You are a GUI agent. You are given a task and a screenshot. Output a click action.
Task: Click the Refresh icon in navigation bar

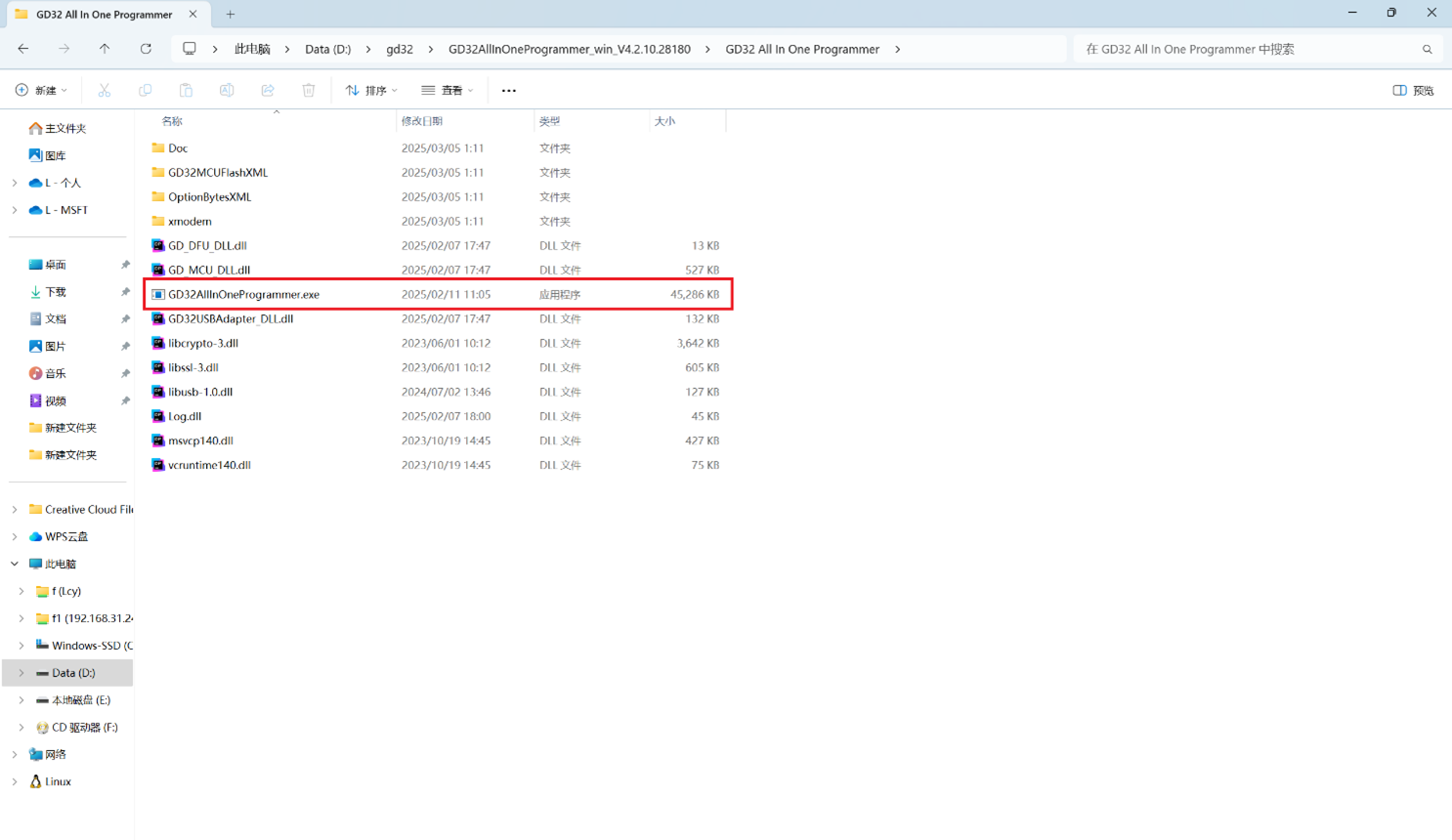point(146,49)
